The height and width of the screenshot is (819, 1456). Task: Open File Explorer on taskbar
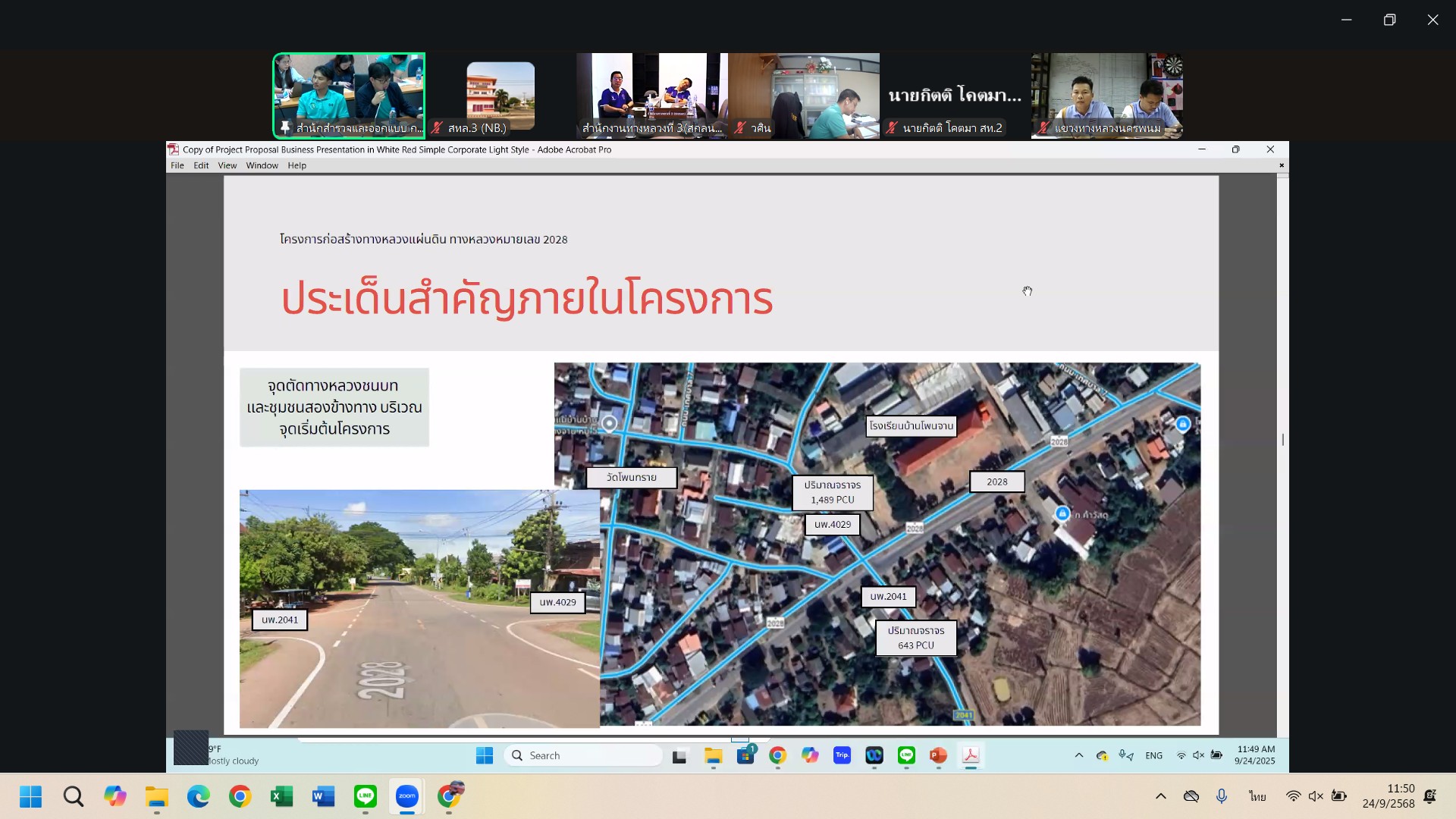pyautogui.click(x=156, y=796)
